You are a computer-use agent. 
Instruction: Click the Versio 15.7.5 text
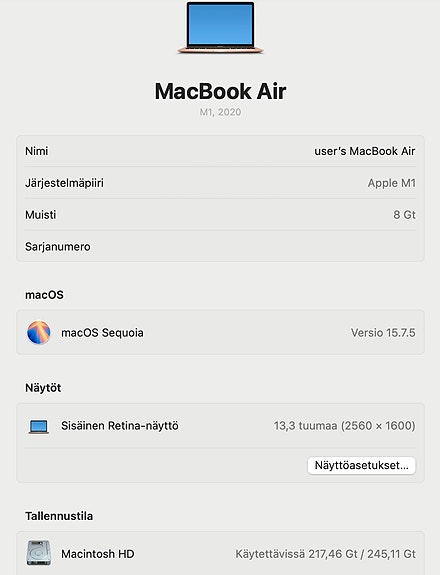point(383,333)
